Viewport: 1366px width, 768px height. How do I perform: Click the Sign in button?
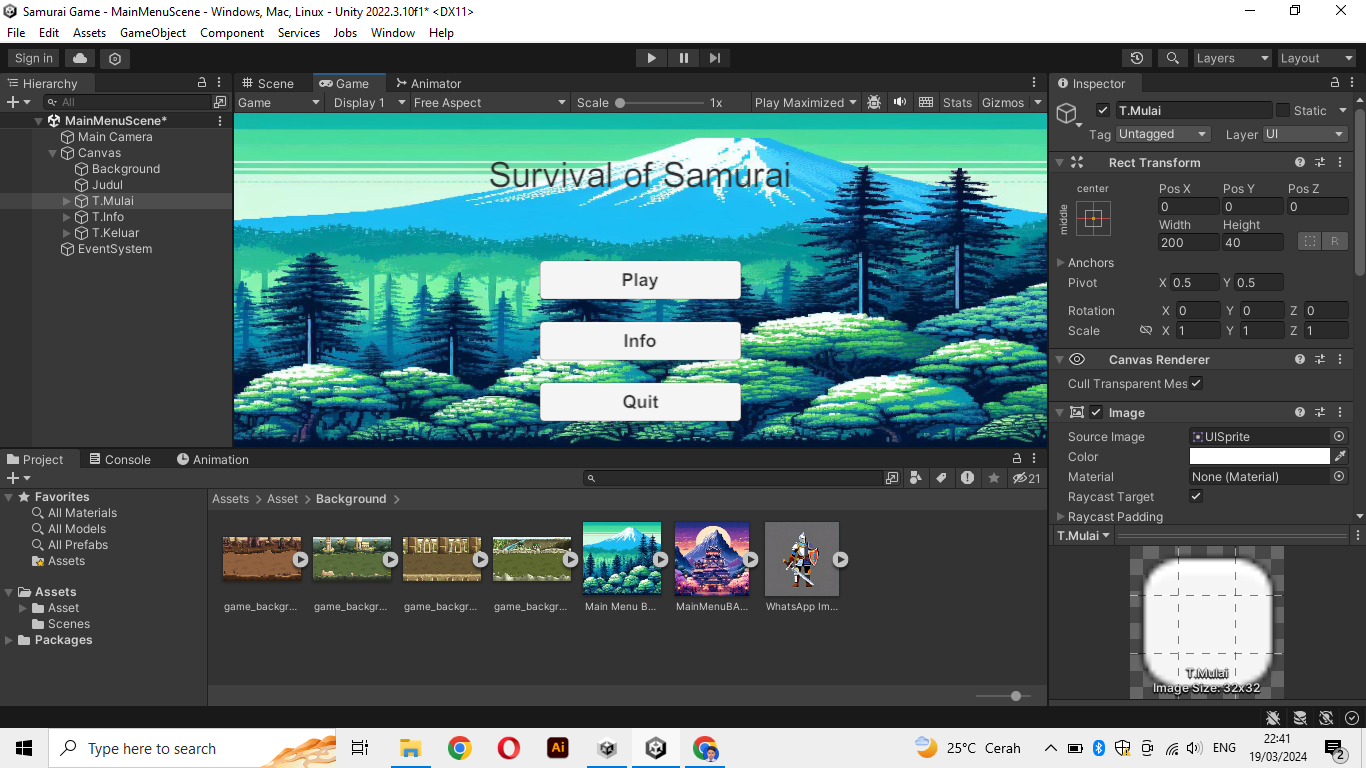(32, 57)
